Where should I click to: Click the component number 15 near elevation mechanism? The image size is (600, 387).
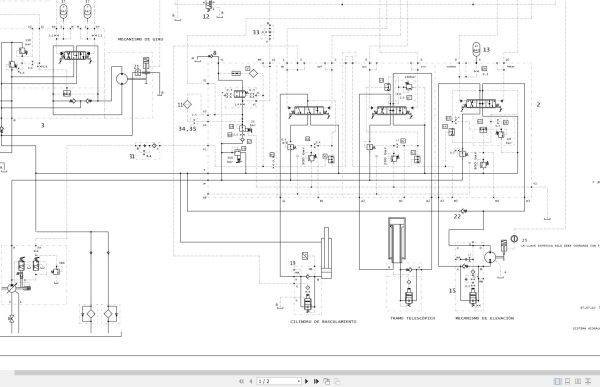(x=452, y=291)
